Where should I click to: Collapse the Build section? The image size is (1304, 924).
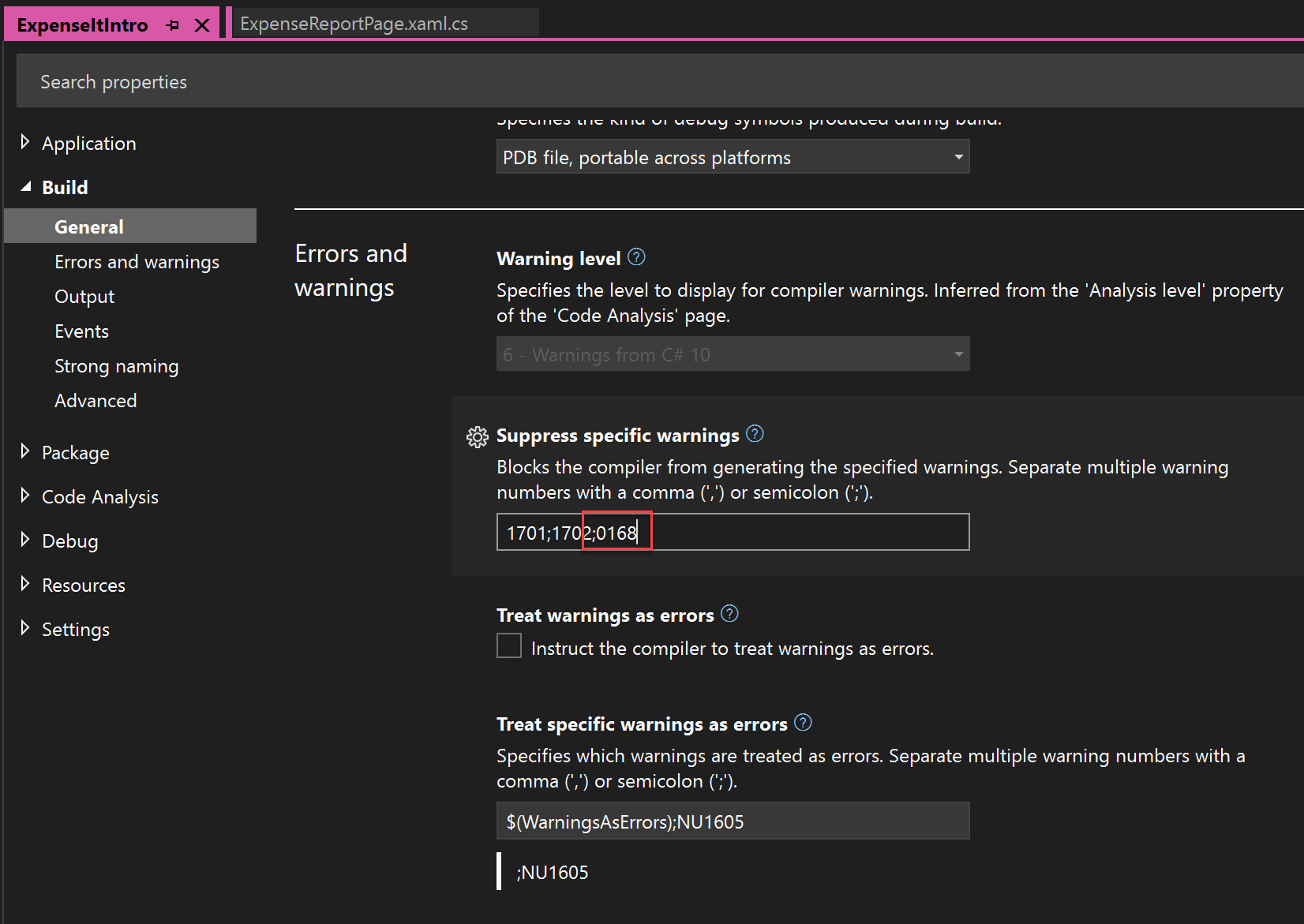click(25, 187)
